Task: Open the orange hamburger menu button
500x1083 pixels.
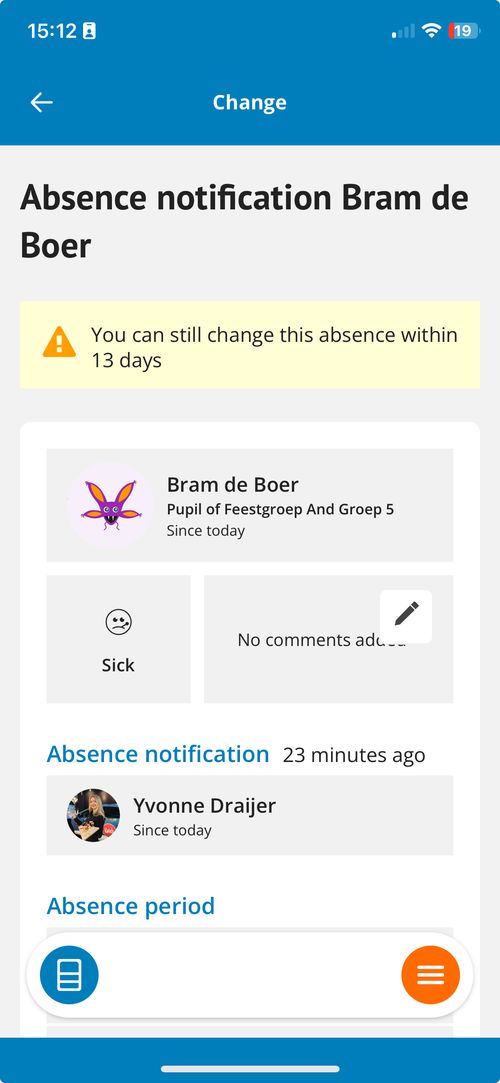Action: [x=430, y=975]
